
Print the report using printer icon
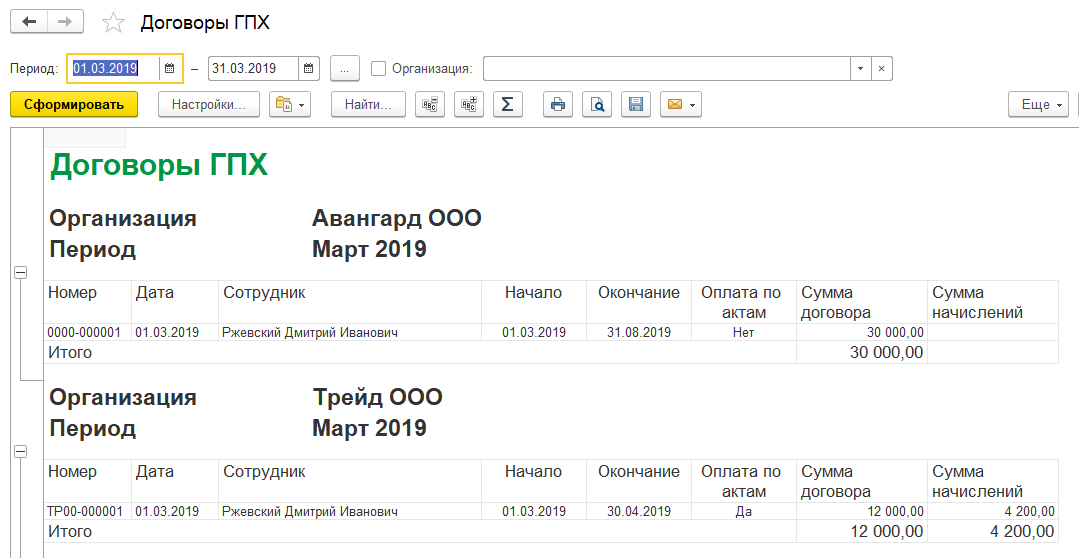click(558, 104)
